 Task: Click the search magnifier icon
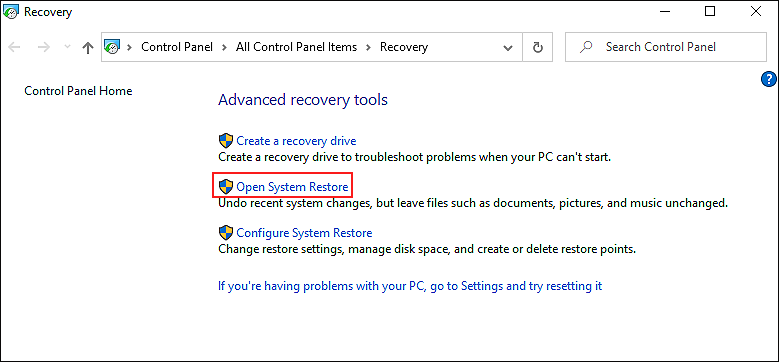(x=587, y=47)
